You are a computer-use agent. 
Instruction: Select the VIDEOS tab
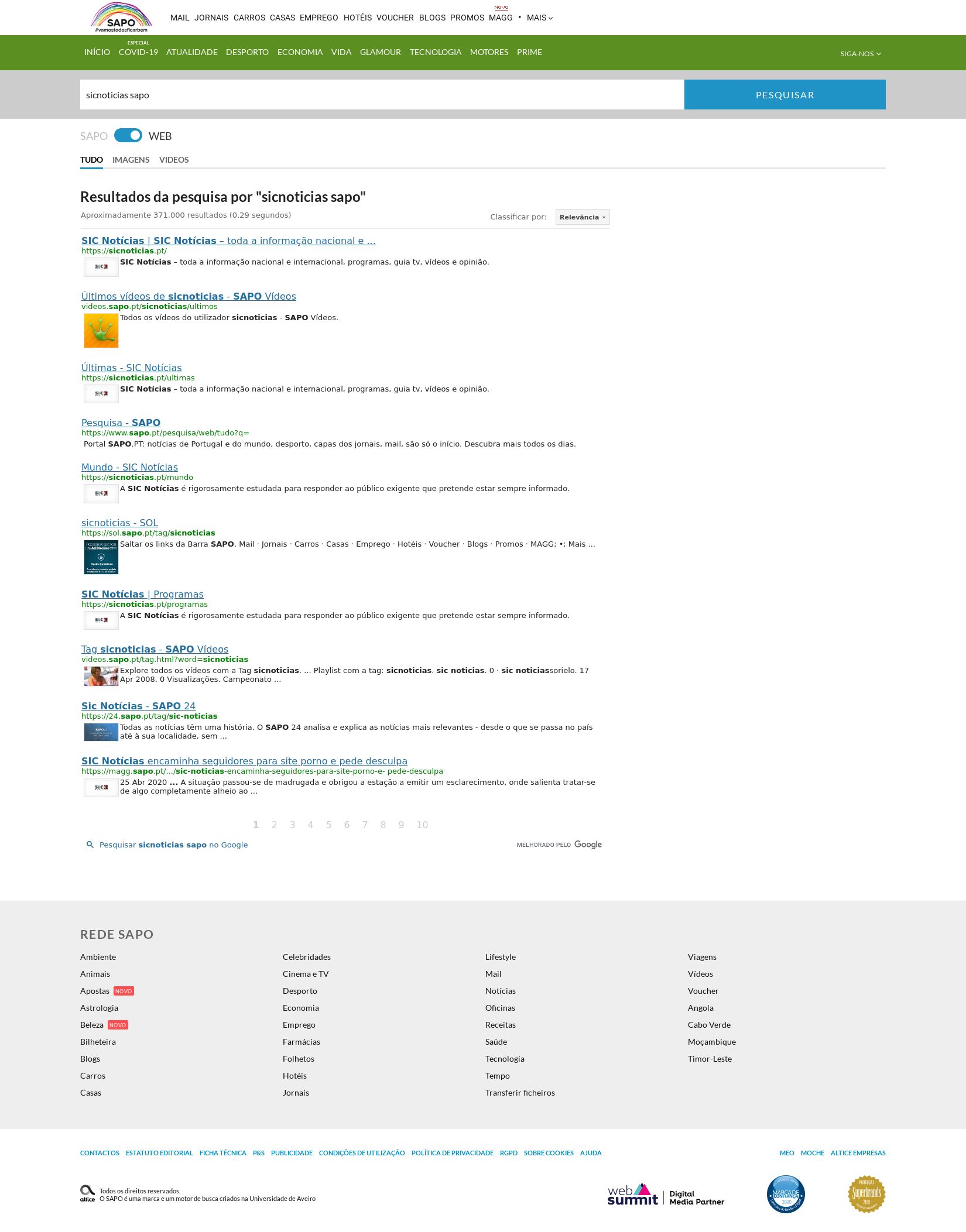174,160
